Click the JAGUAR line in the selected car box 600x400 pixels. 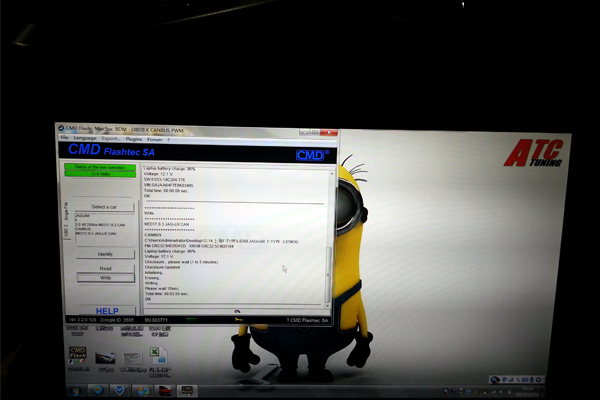point(82,216)
